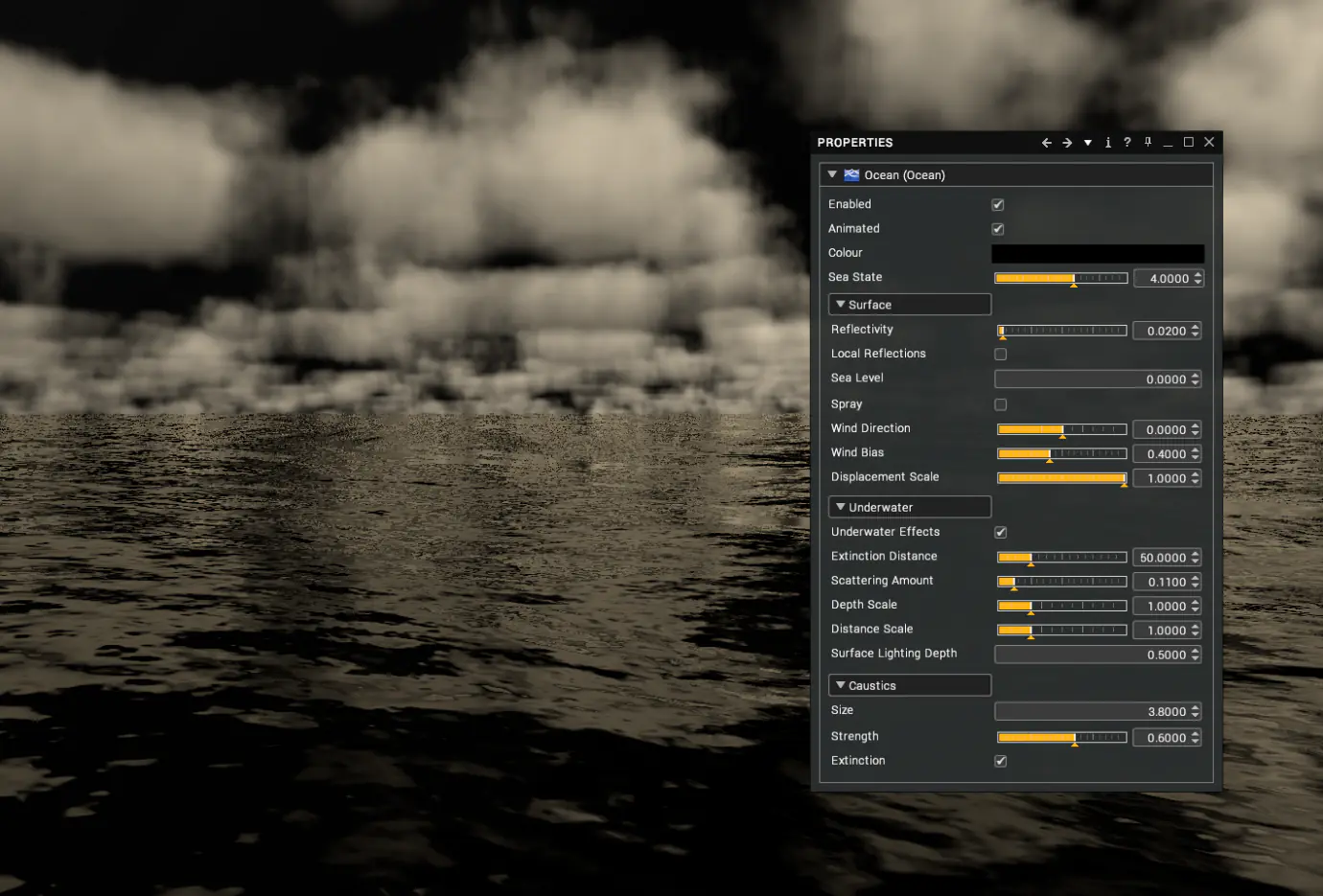Click the forward arrow in Properties header
The image size is (1323, 896).
tap(1067, 143)
